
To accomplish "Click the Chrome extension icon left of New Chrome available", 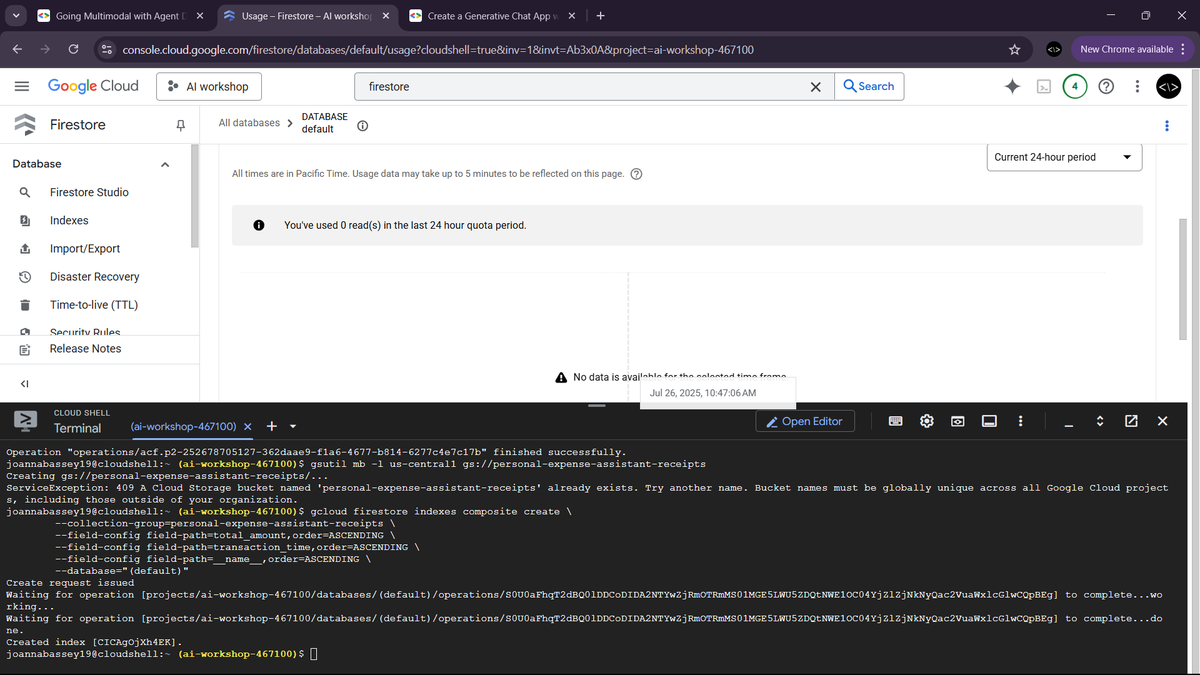I will point(1053,49).
